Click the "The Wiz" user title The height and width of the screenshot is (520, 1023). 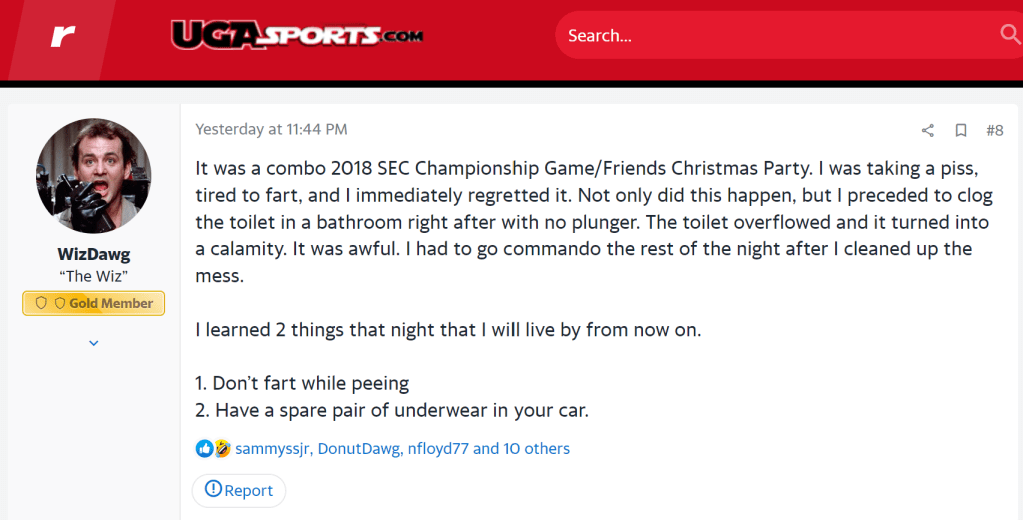click(93, 276)
